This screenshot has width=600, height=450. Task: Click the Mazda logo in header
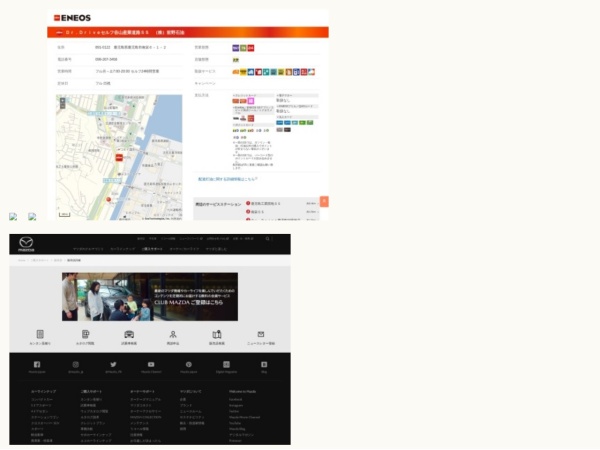26,244
